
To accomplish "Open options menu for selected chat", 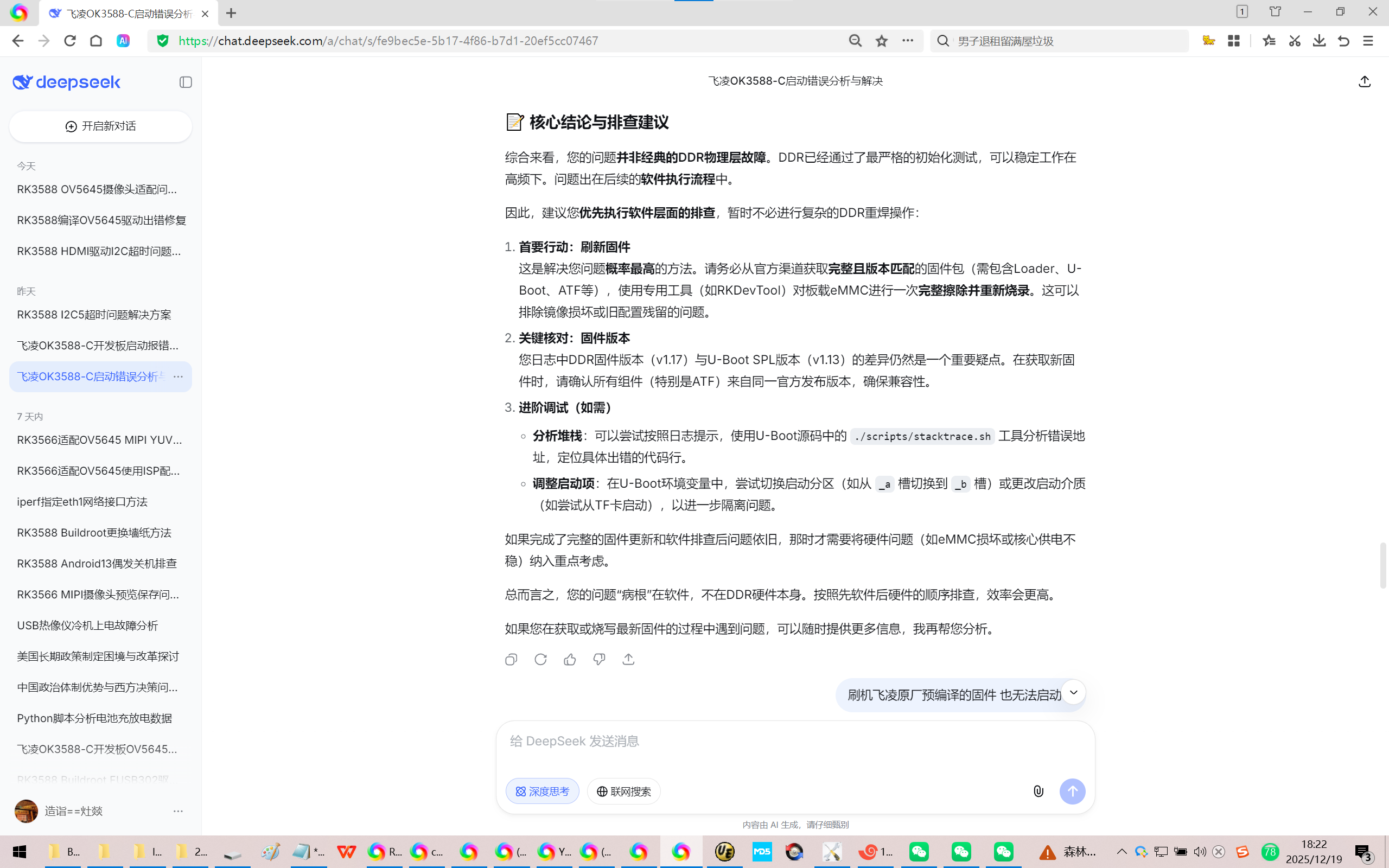I will (x=178, y=376).
